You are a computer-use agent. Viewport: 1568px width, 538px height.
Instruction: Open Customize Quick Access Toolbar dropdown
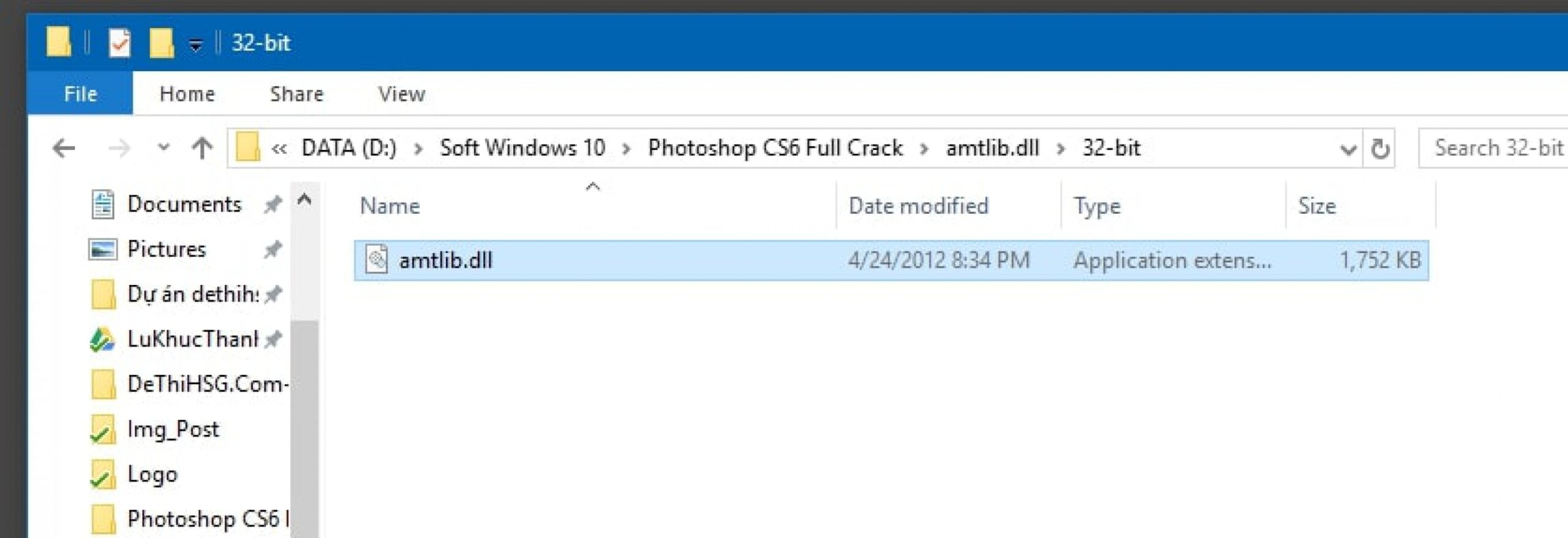coord(195,45)
